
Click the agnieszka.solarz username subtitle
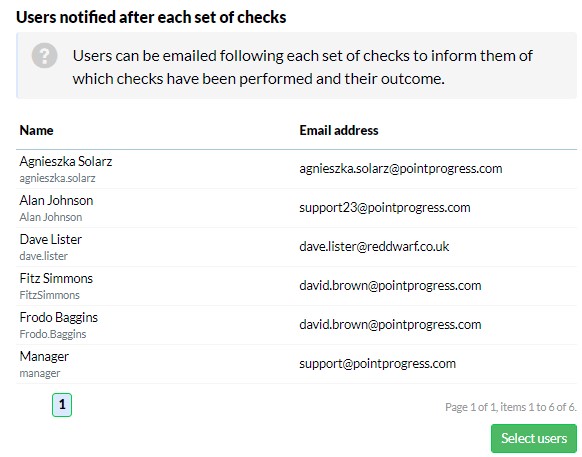click(x=58, y=178)
